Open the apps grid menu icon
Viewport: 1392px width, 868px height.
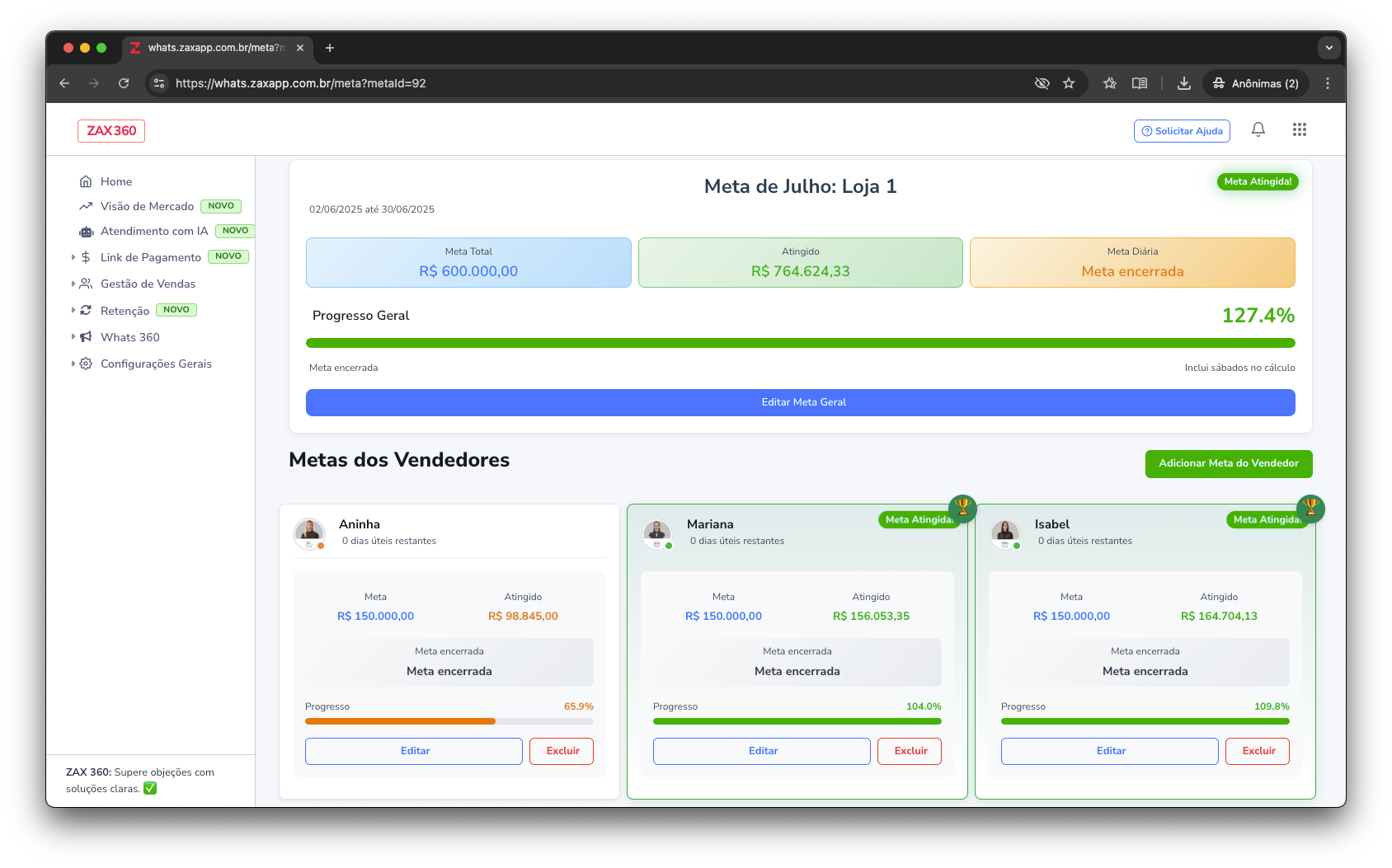(x=1299, y=129)
